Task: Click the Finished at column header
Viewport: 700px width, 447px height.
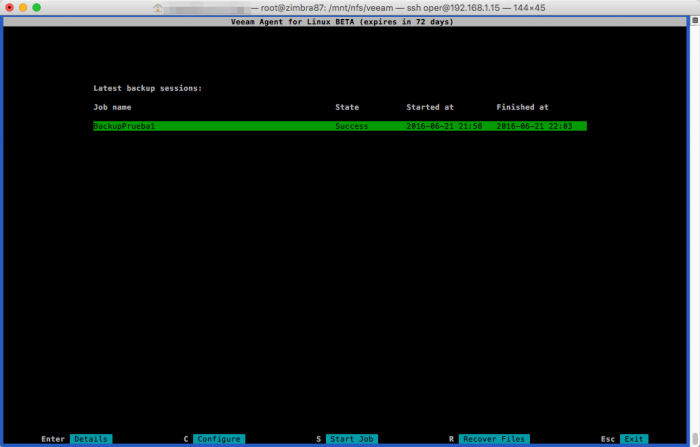Action: point(522,107)
